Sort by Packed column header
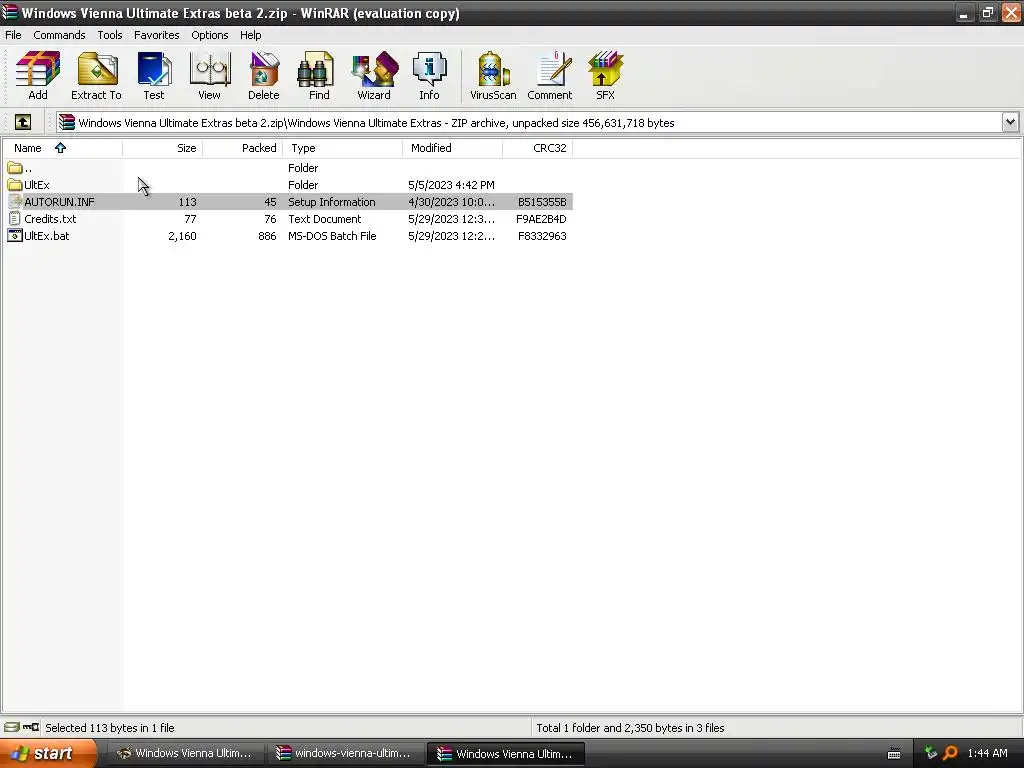The width and height of the screenshot is (1024, 768). coord(243,148)
